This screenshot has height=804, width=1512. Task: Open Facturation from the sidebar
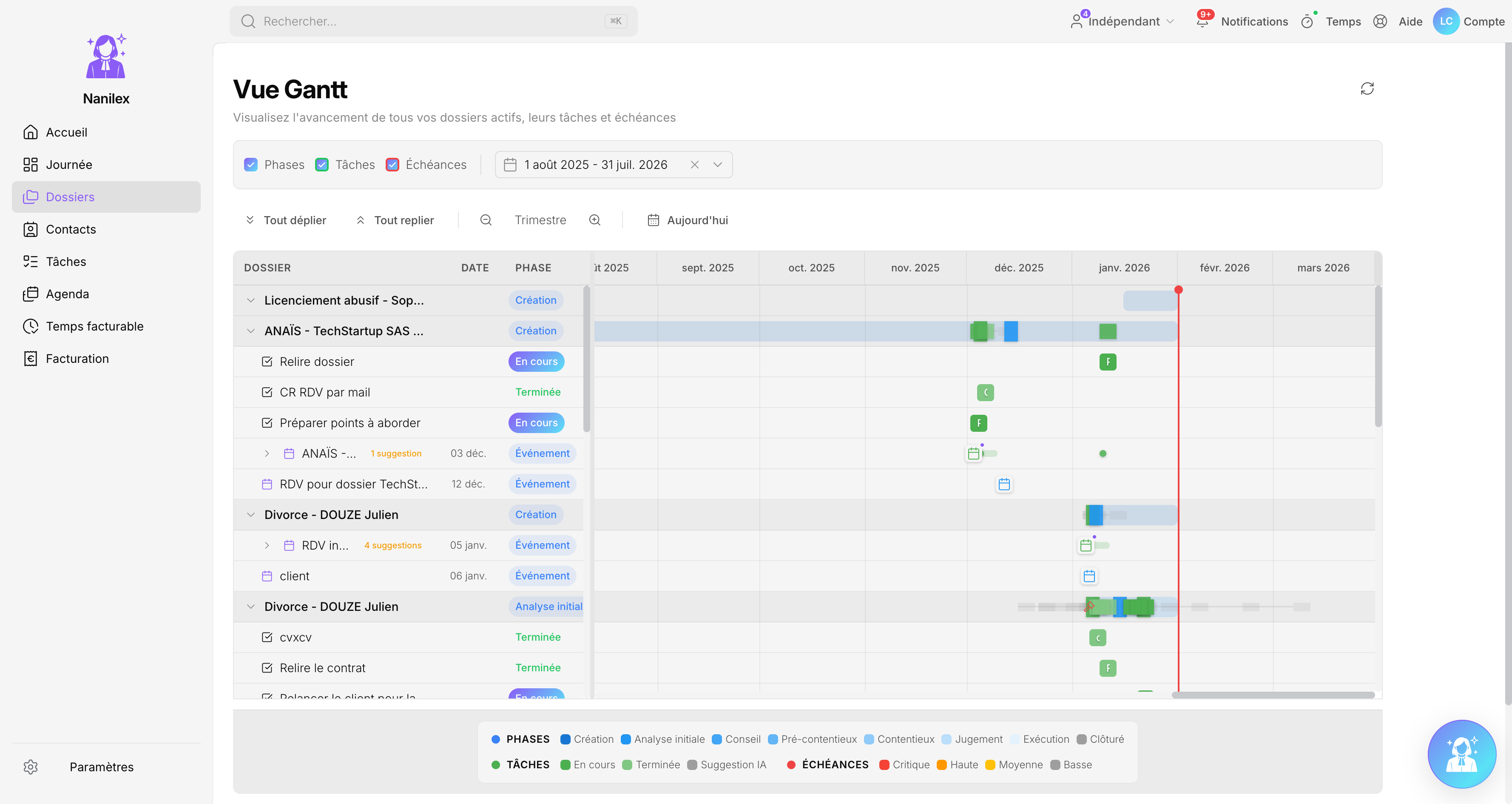pyautogui.click(x=77, y=358)
